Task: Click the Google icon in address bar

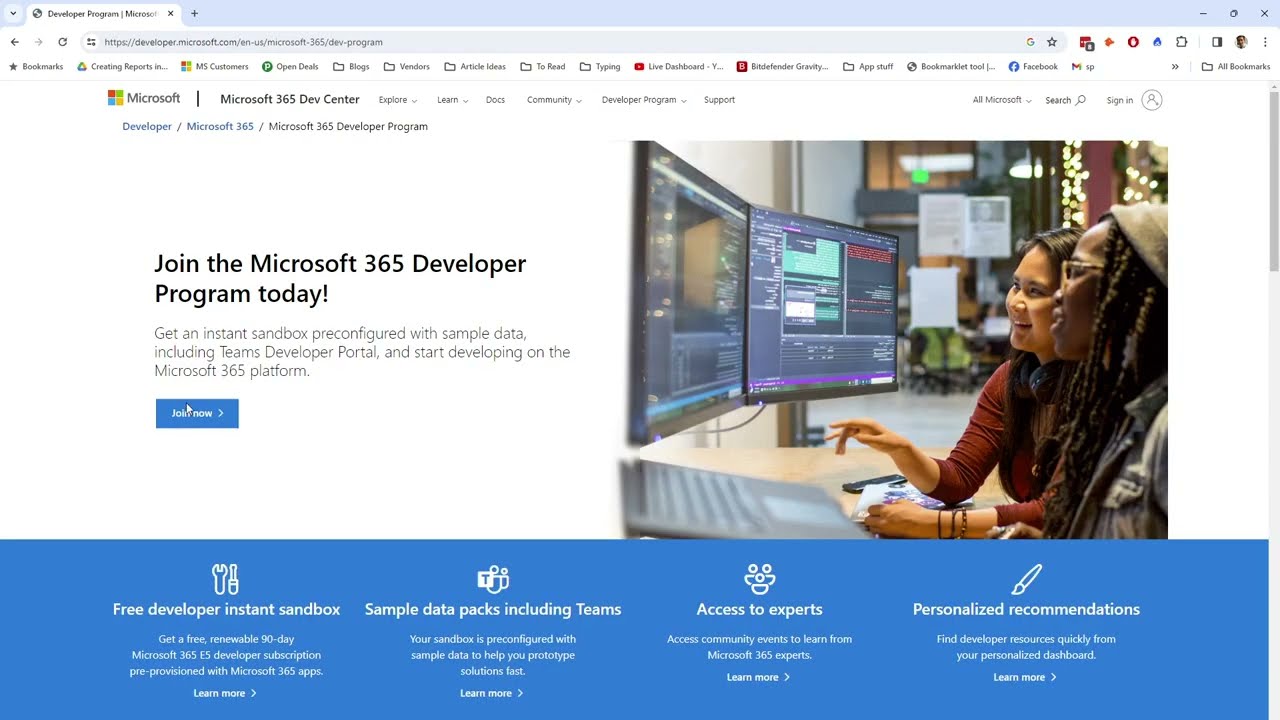Action: pyautogui.click(x=1030, y=42)
